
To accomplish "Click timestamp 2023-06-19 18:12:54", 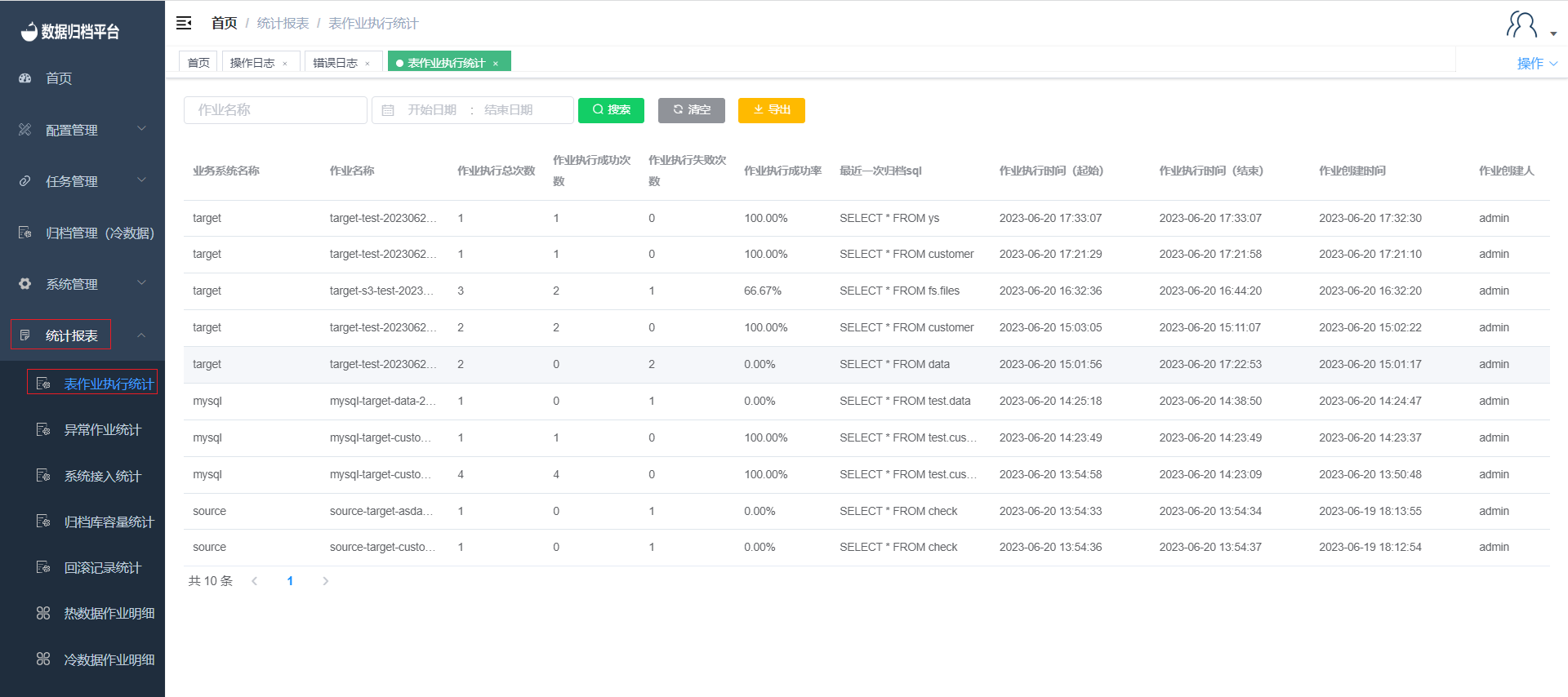I will [1370, 547].
